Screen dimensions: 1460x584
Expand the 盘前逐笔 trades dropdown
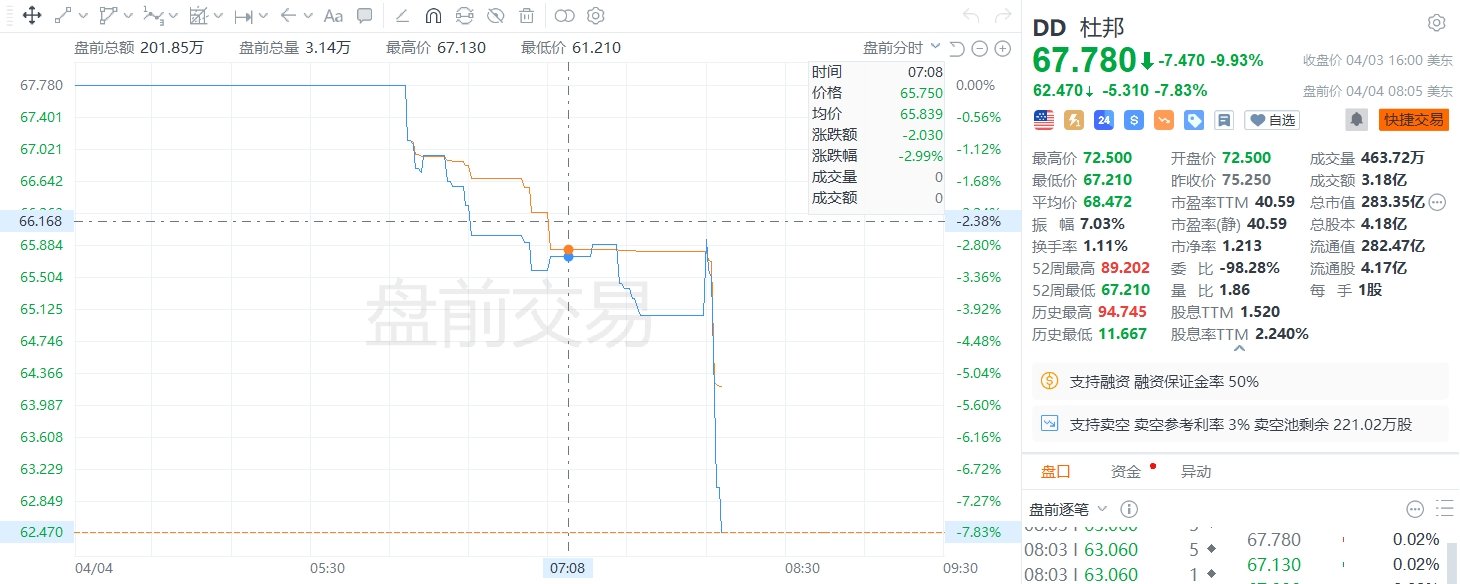(1069, 509)
